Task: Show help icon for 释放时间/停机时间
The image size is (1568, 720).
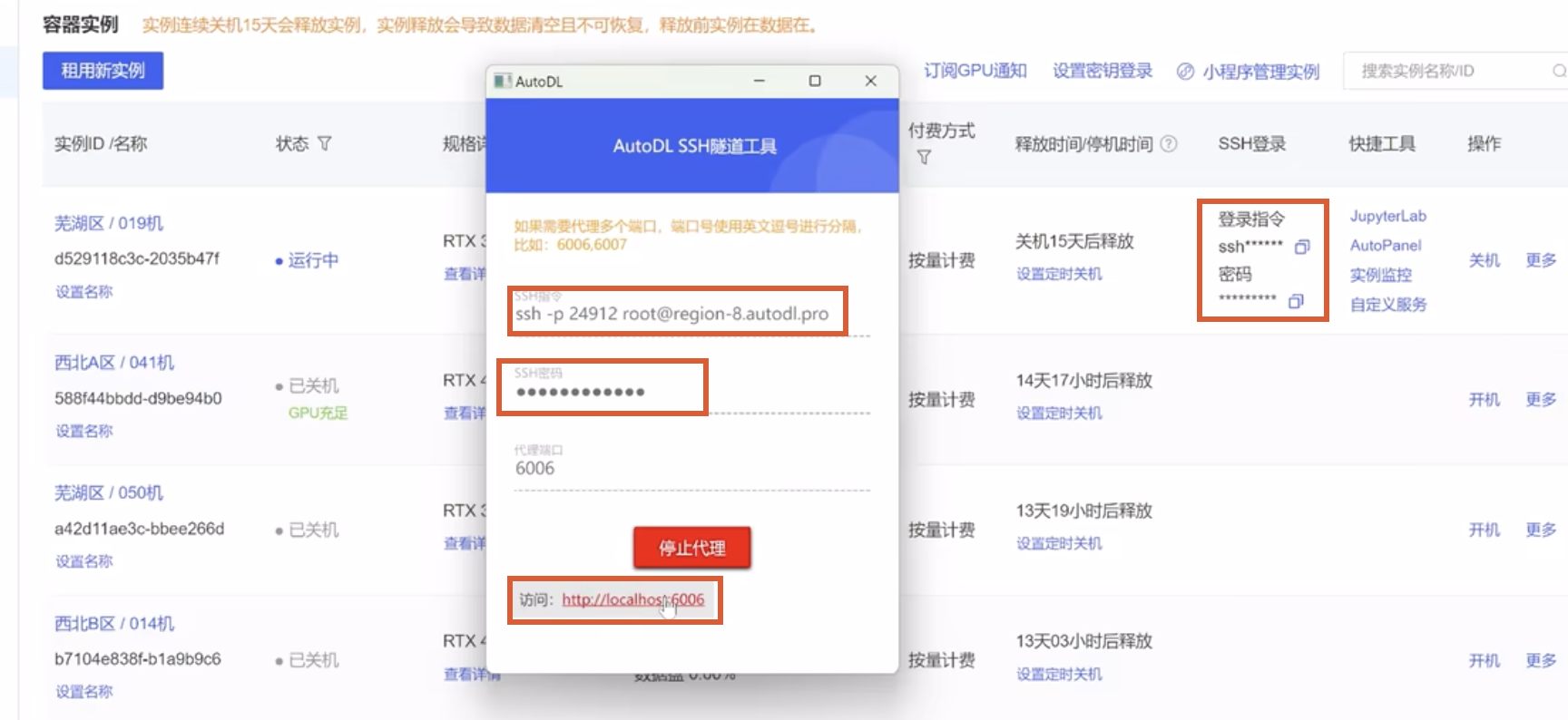Action: (x=1169, y=143)
